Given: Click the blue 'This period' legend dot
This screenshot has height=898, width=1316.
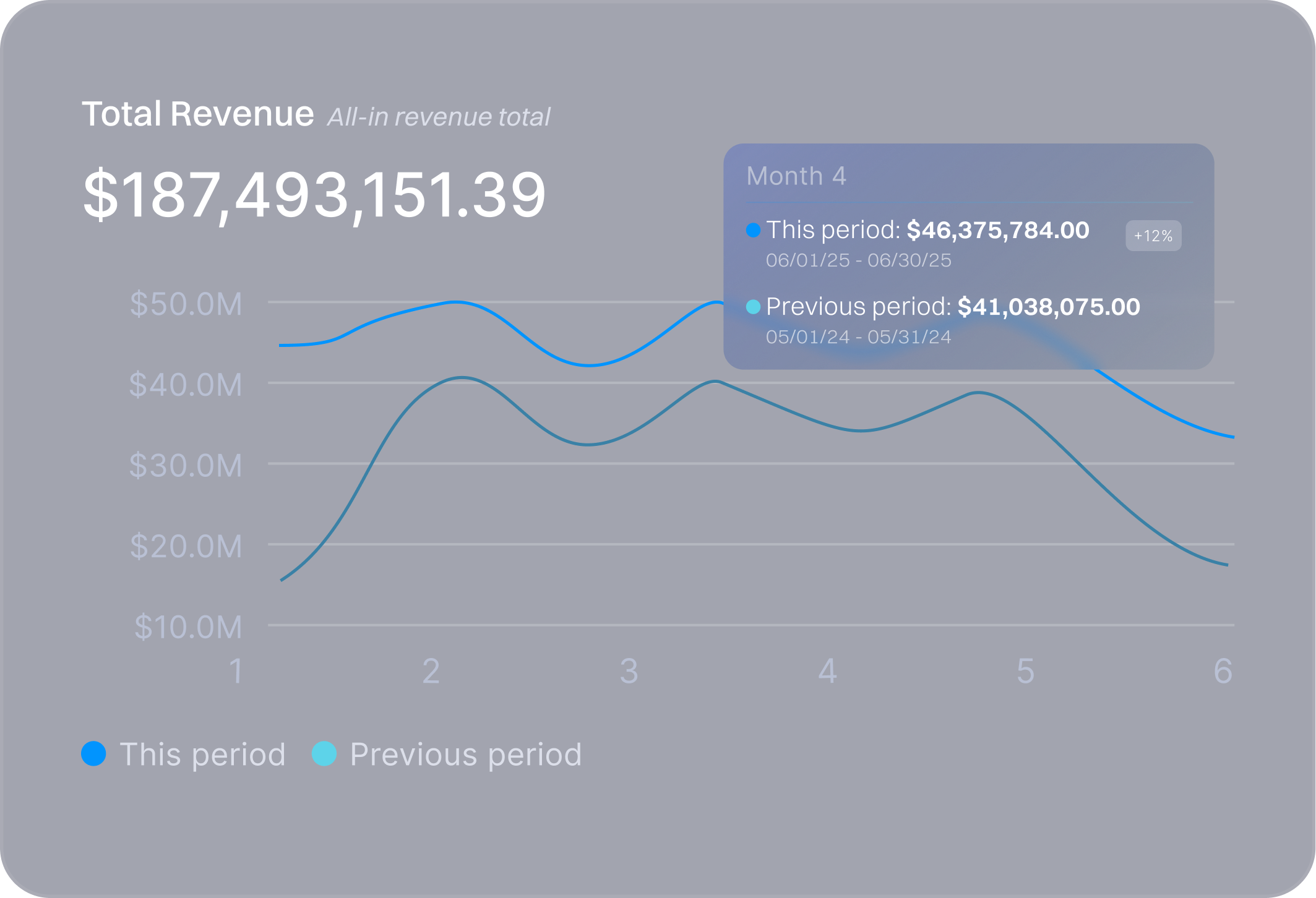Looking at the screenshot, I should 94,753.
